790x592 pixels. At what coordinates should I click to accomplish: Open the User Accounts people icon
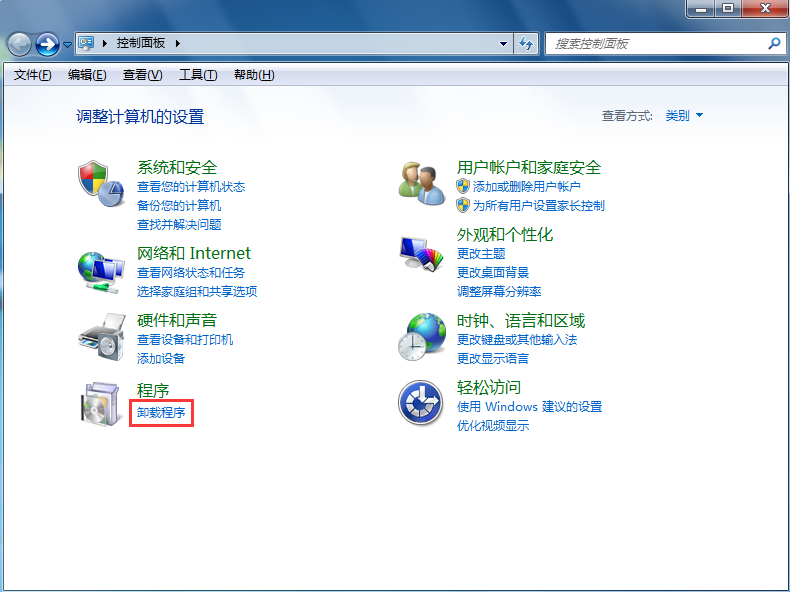422,183
